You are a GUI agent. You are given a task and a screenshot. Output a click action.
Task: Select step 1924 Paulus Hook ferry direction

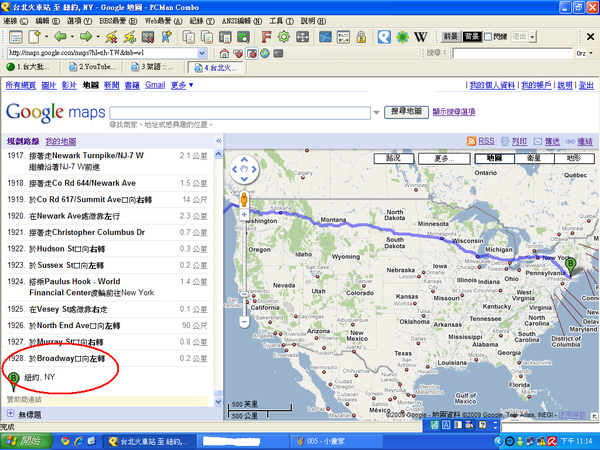tap(107, 287)
